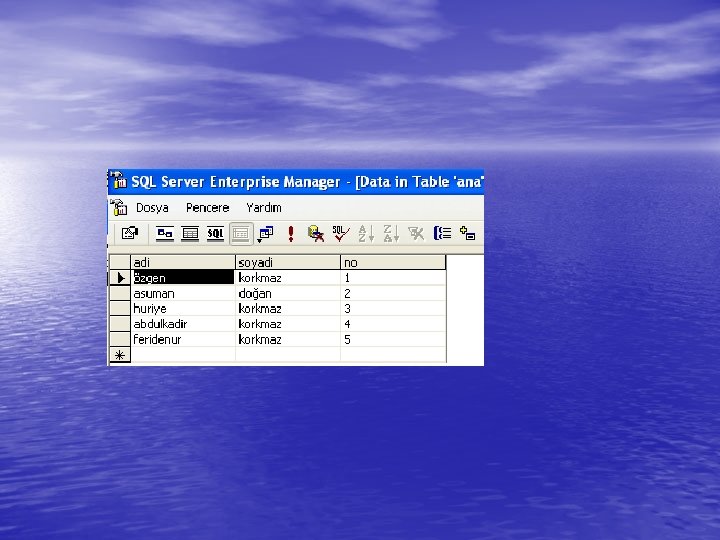Open the change query type dropdown
720x540 pixels.
pyautogui.click(x=265, y=233)
